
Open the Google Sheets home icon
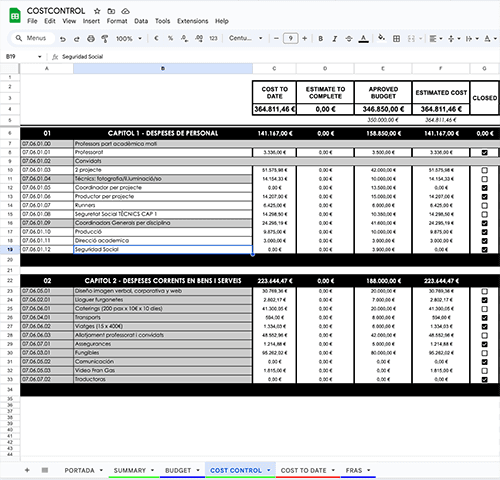pyautogui.click(x=15, y=16)
